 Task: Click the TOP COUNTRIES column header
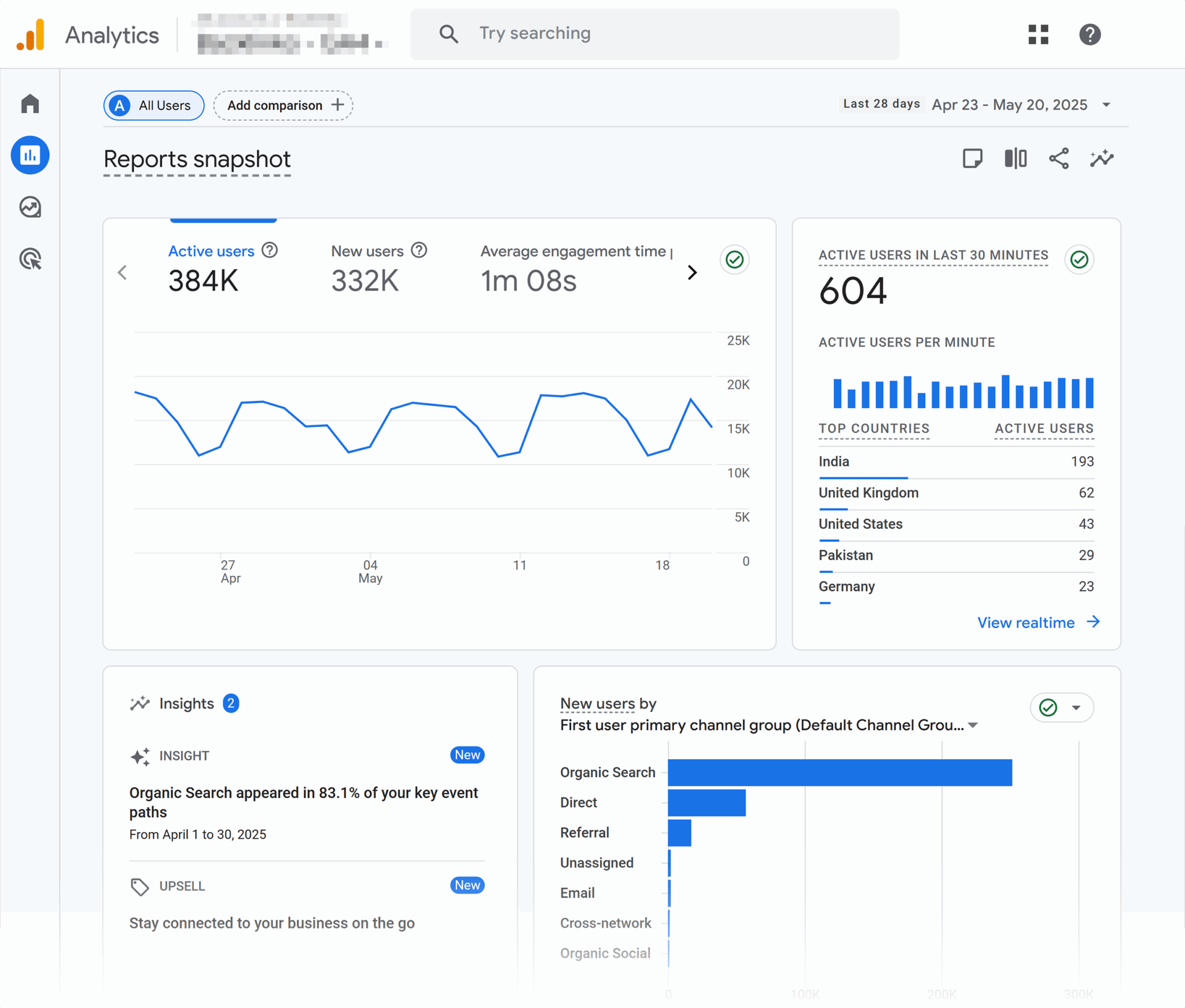pyautogui.click(x=874, y=428)
